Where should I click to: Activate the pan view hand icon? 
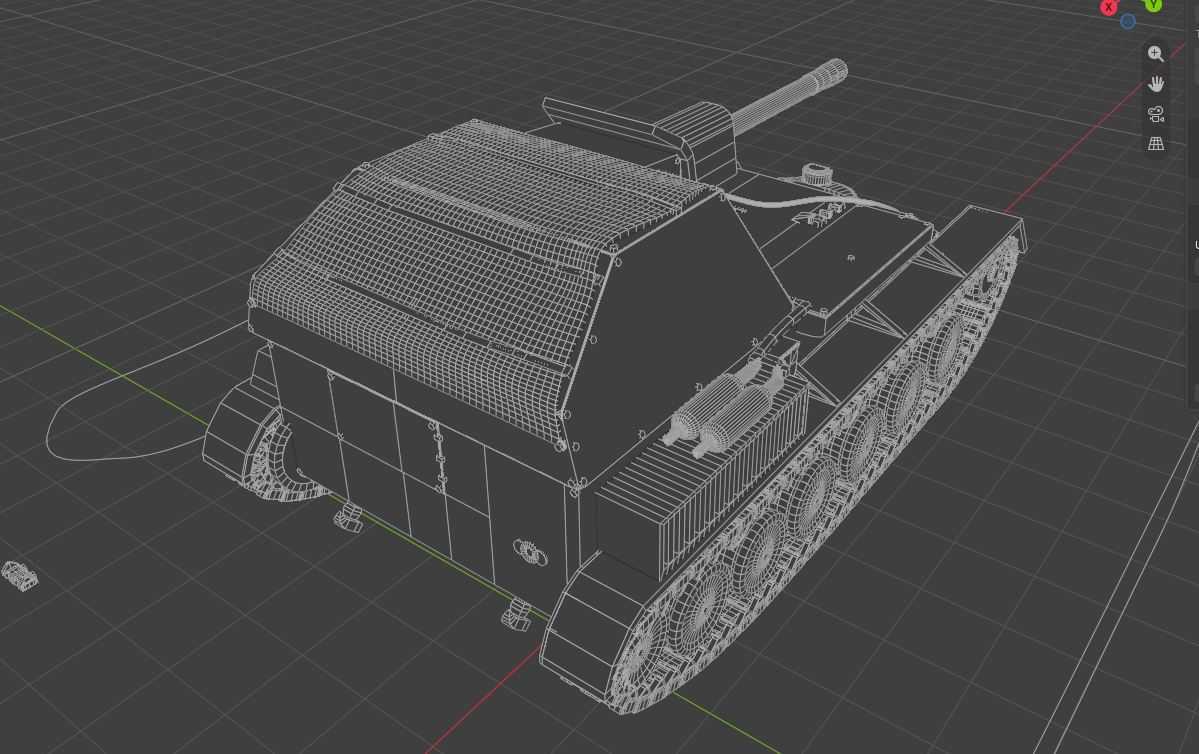(1155, 83)
